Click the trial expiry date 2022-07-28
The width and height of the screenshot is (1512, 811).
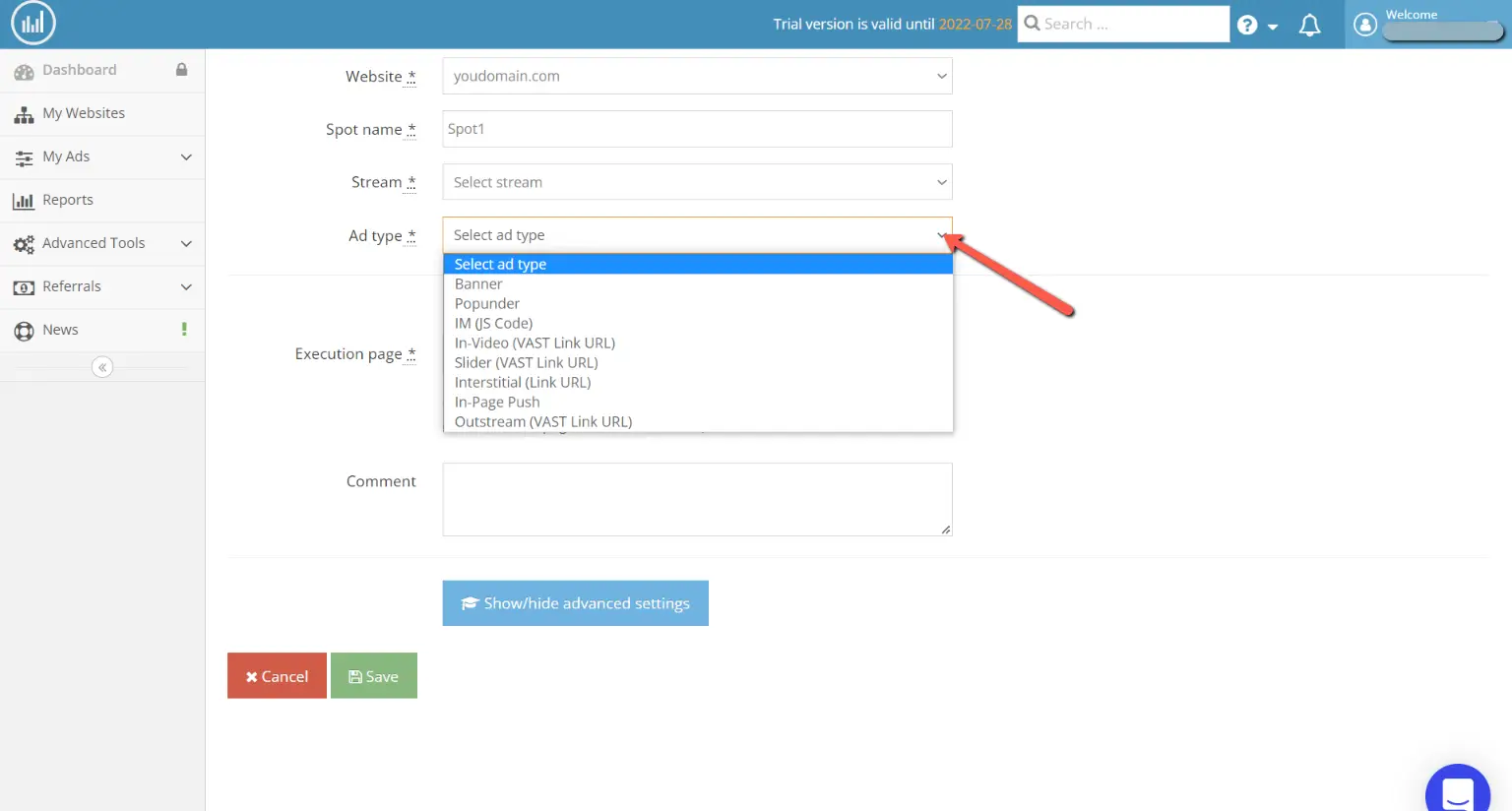(975, 24)
